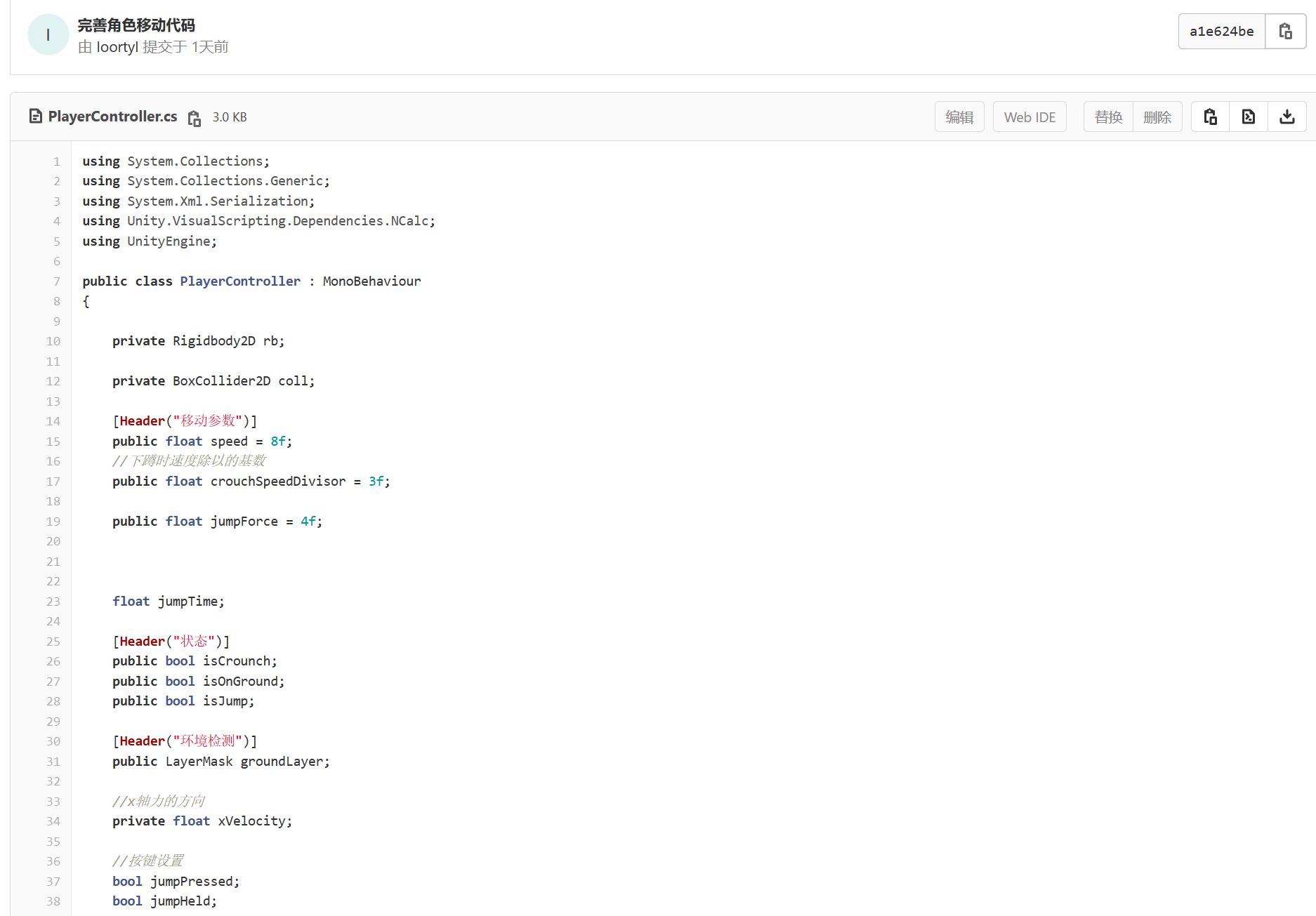
Task: Click line number 38 link
Action: tap(53, 901)
